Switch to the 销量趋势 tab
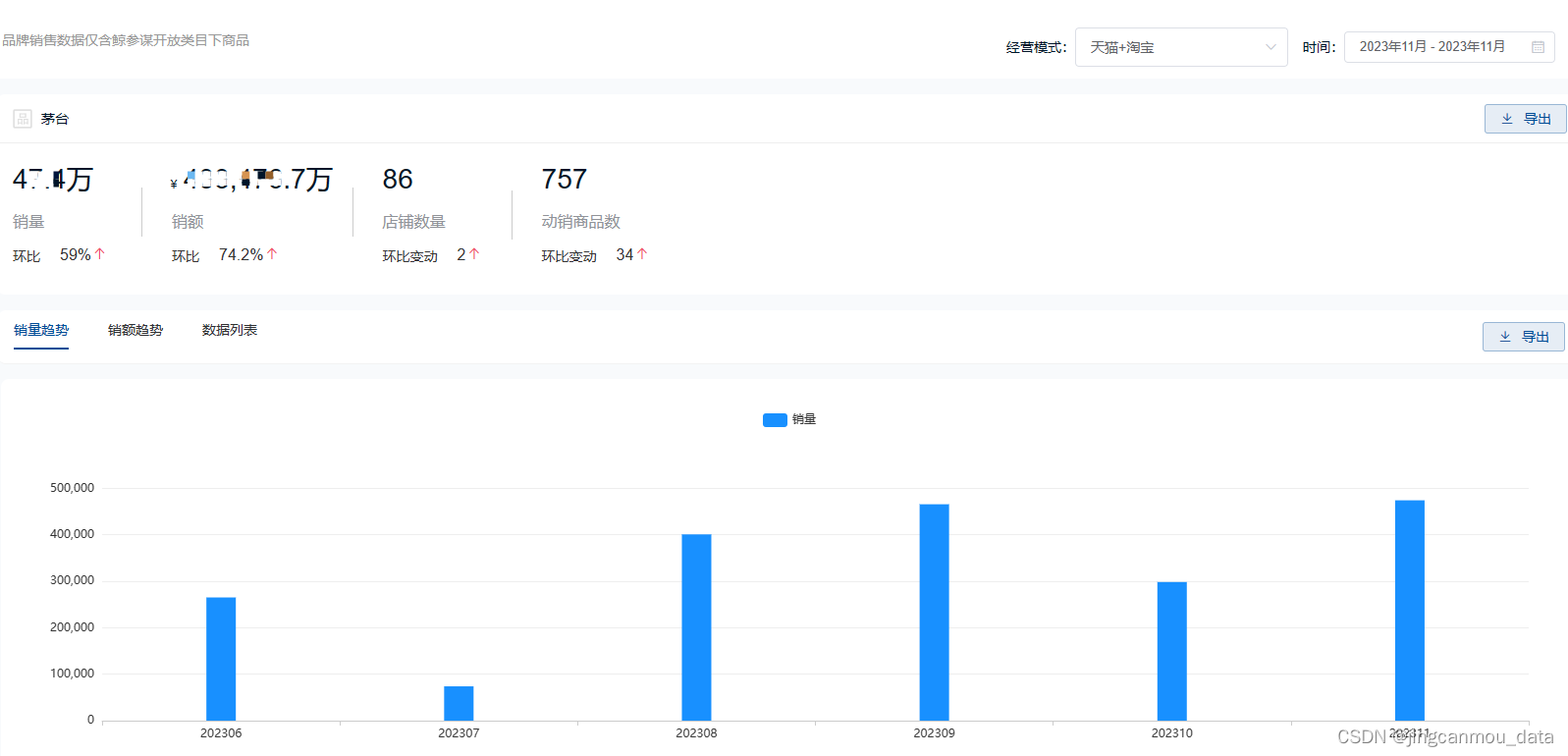 coord(41,330)
